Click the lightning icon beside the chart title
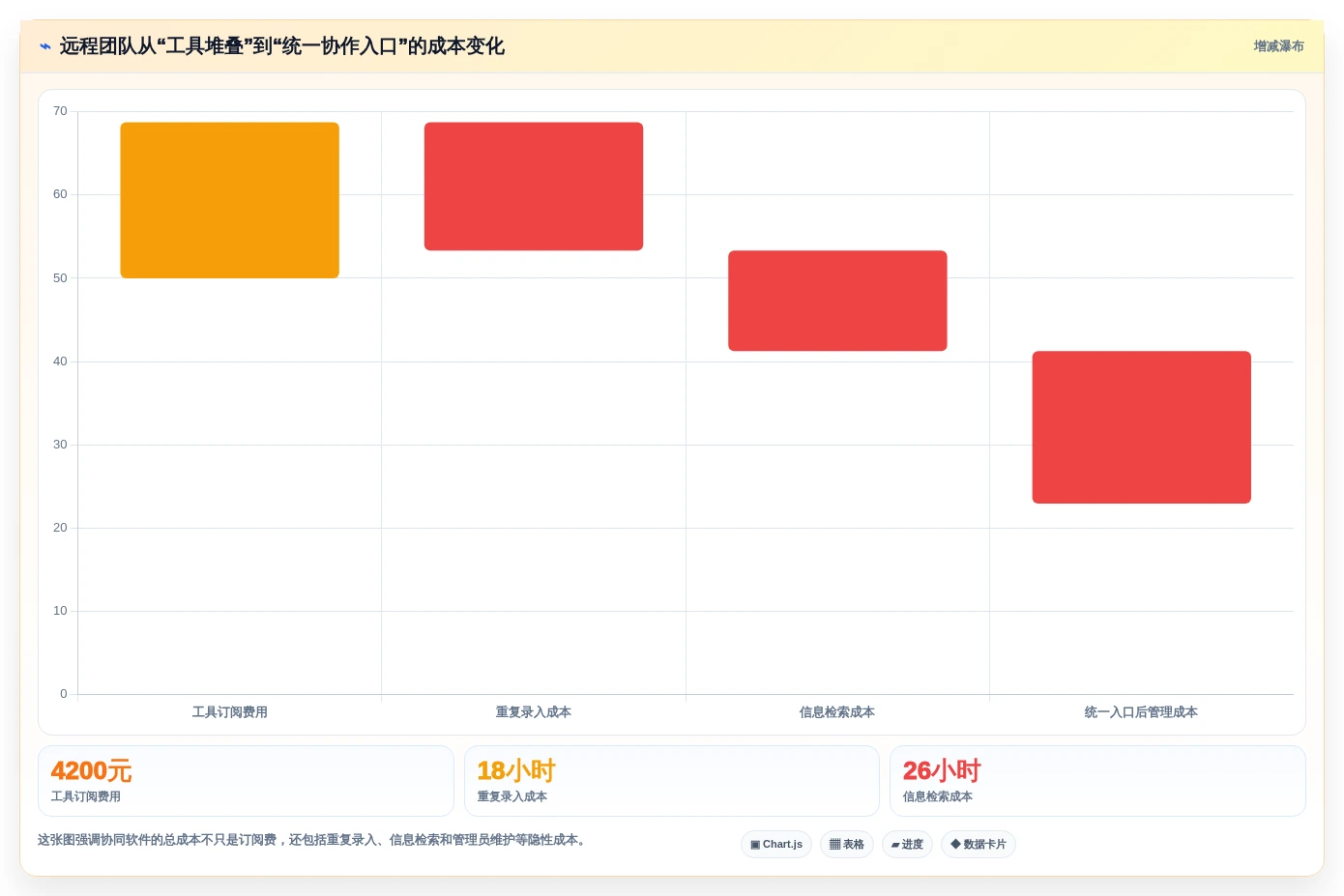The width and height of the screenshot is (1344, 896). point(44,46)
